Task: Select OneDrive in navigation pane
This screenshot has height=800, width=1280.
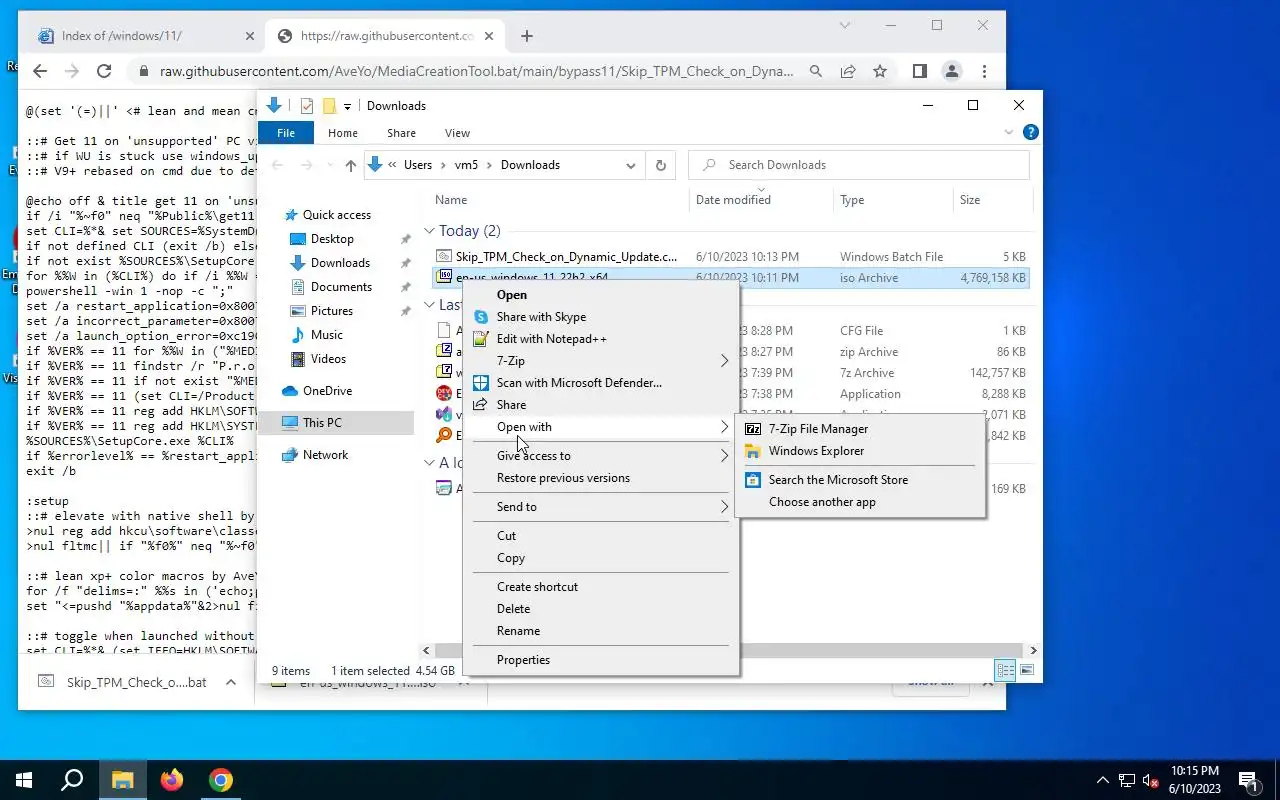Action: tap(327, 391)
